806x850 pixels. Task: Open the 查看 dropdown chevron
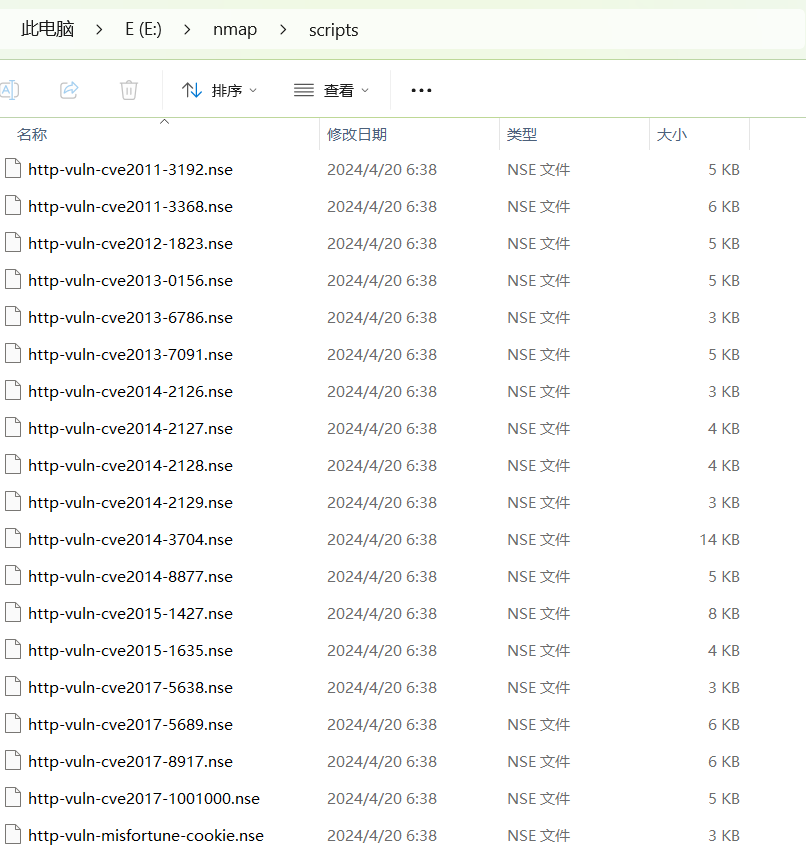pos(366,89)
